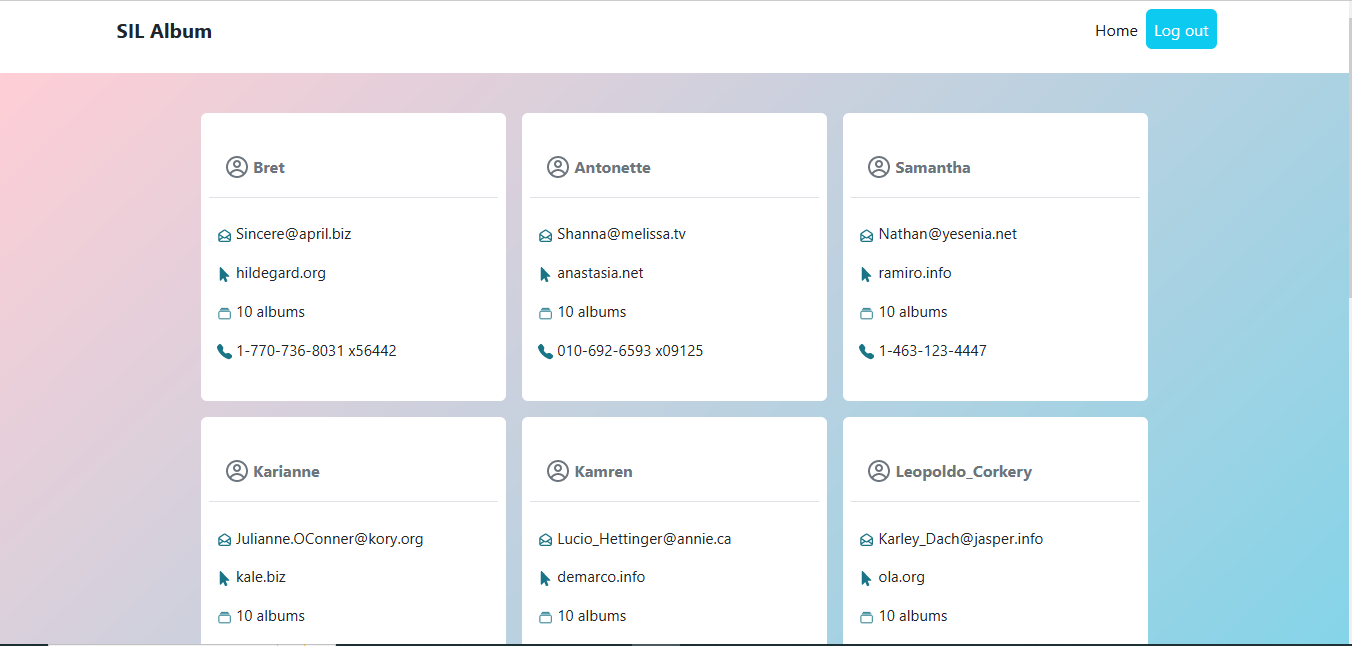Click the envelope icon next to Nathan@yesenia.net

tap(866, 236)
